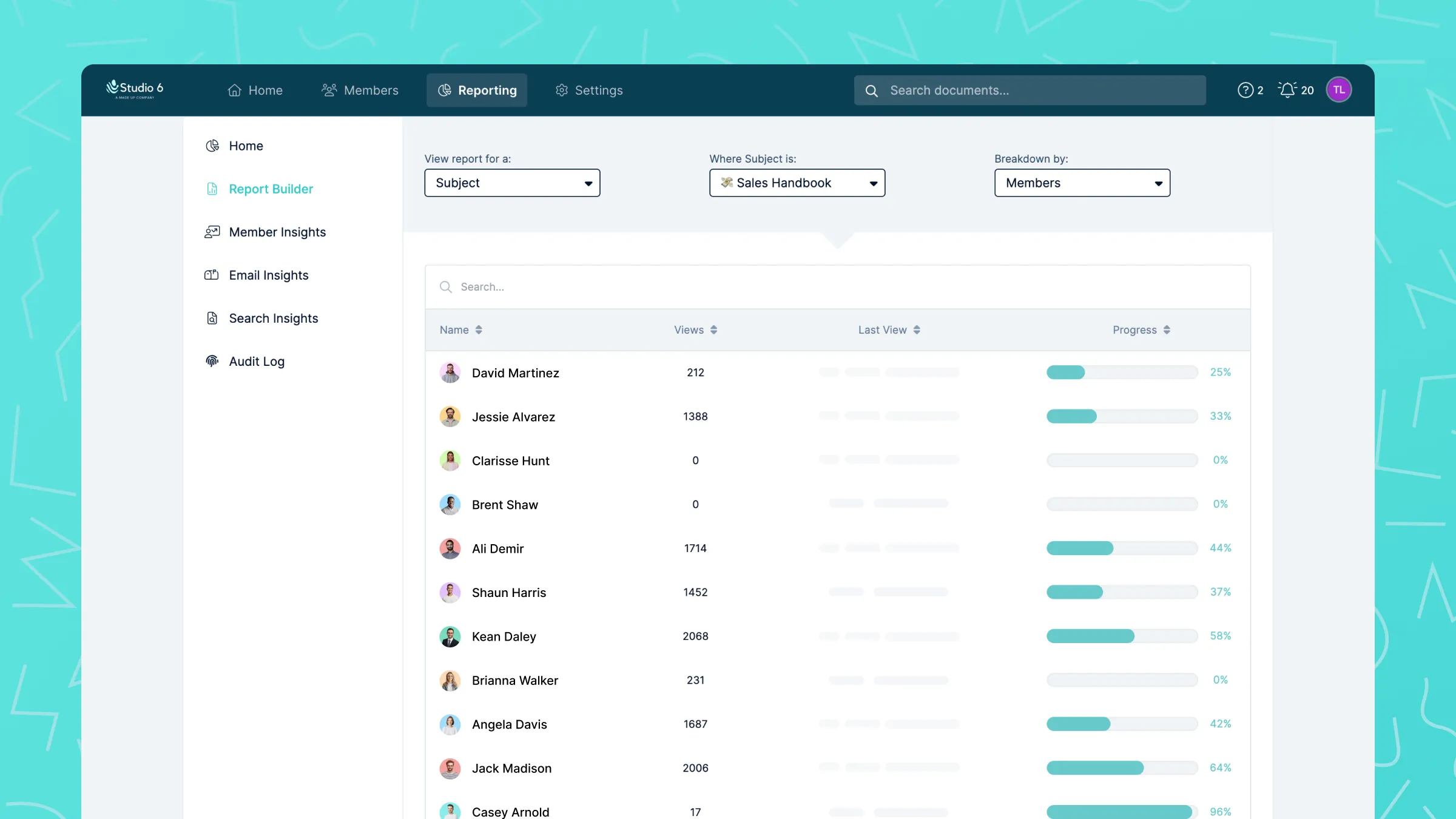1456x819 pixels.
Task: Open the Settings tab in top navigation
Action: click(x=588, y=90)
